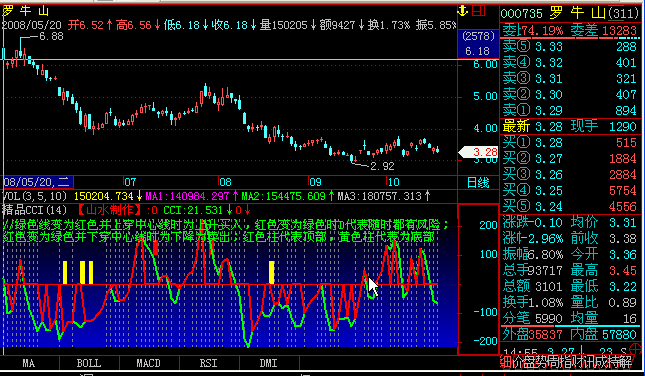The height and width of the screenshot is (376, 645).
Task: Select the RSI indicator tab
Action: pos(209,363)
